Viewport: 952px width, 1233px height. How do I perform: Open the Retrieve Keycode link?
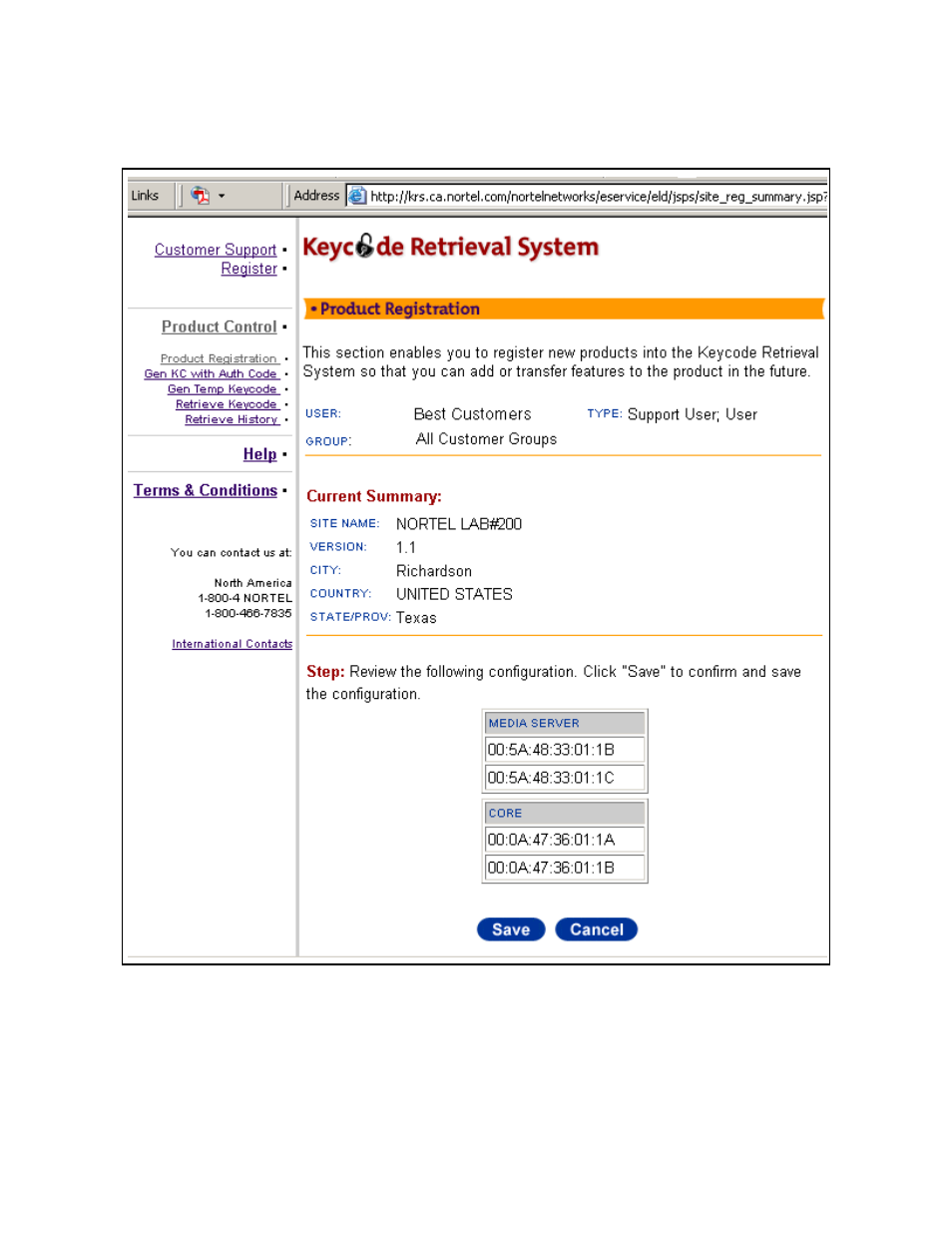click(227, 404)
